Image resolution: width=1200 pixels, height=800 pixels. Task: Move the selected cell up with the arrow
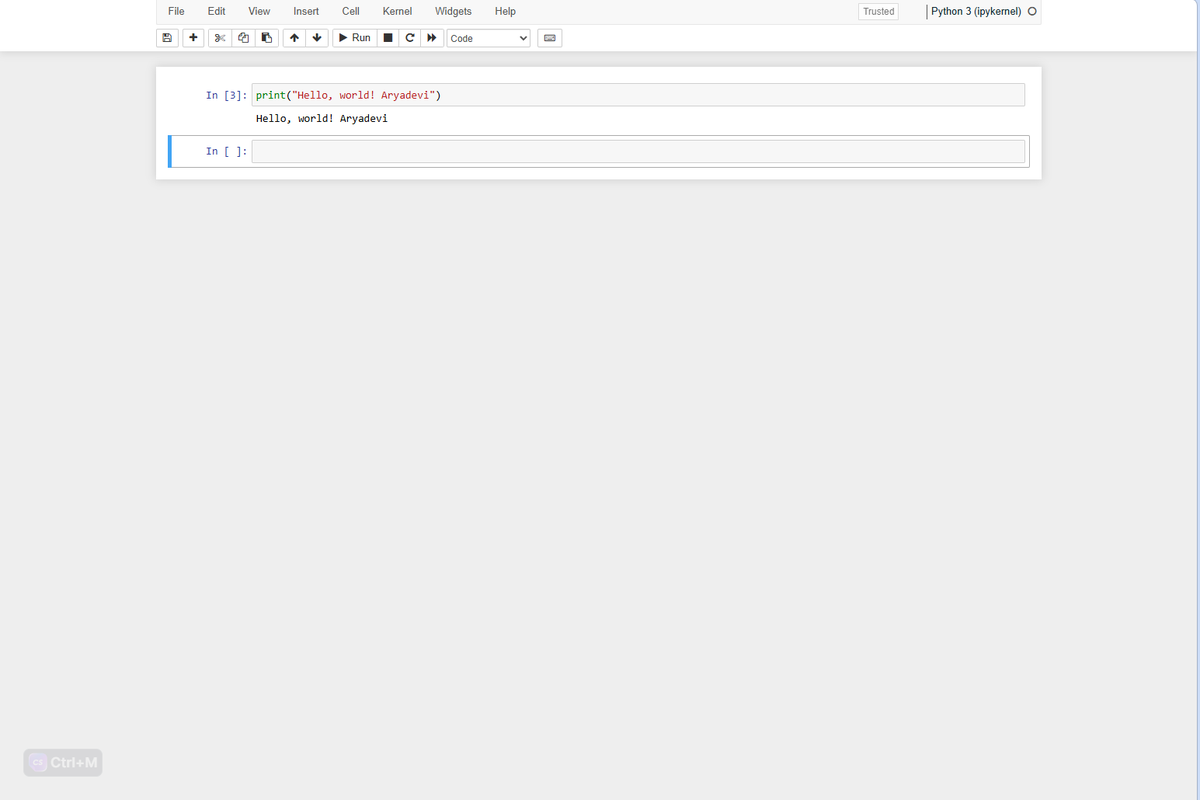pyautogui.click(x=294, y=38)
